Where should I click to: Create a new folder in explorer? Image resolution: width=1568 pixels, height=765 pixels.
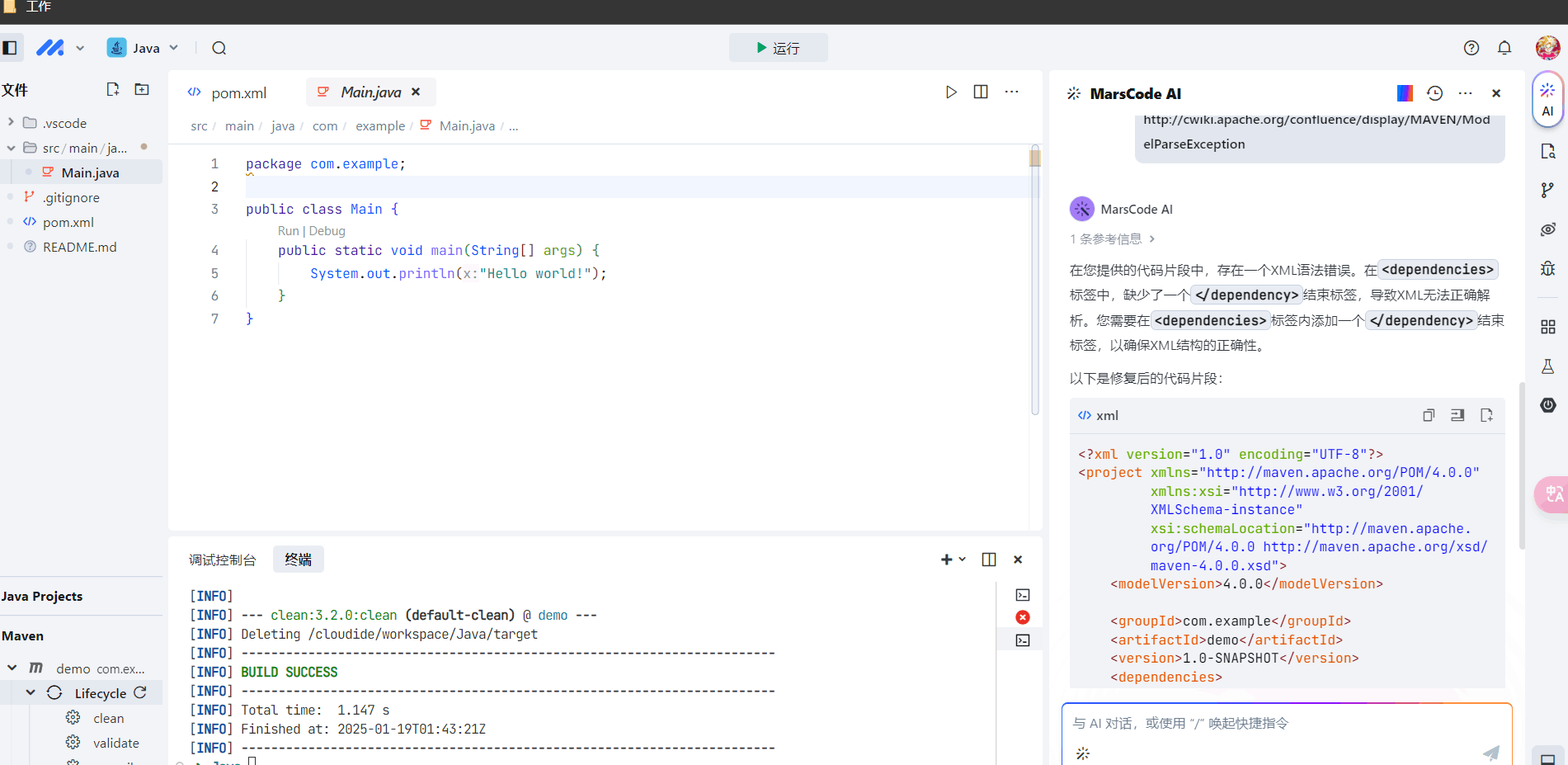tap(142, 89)
